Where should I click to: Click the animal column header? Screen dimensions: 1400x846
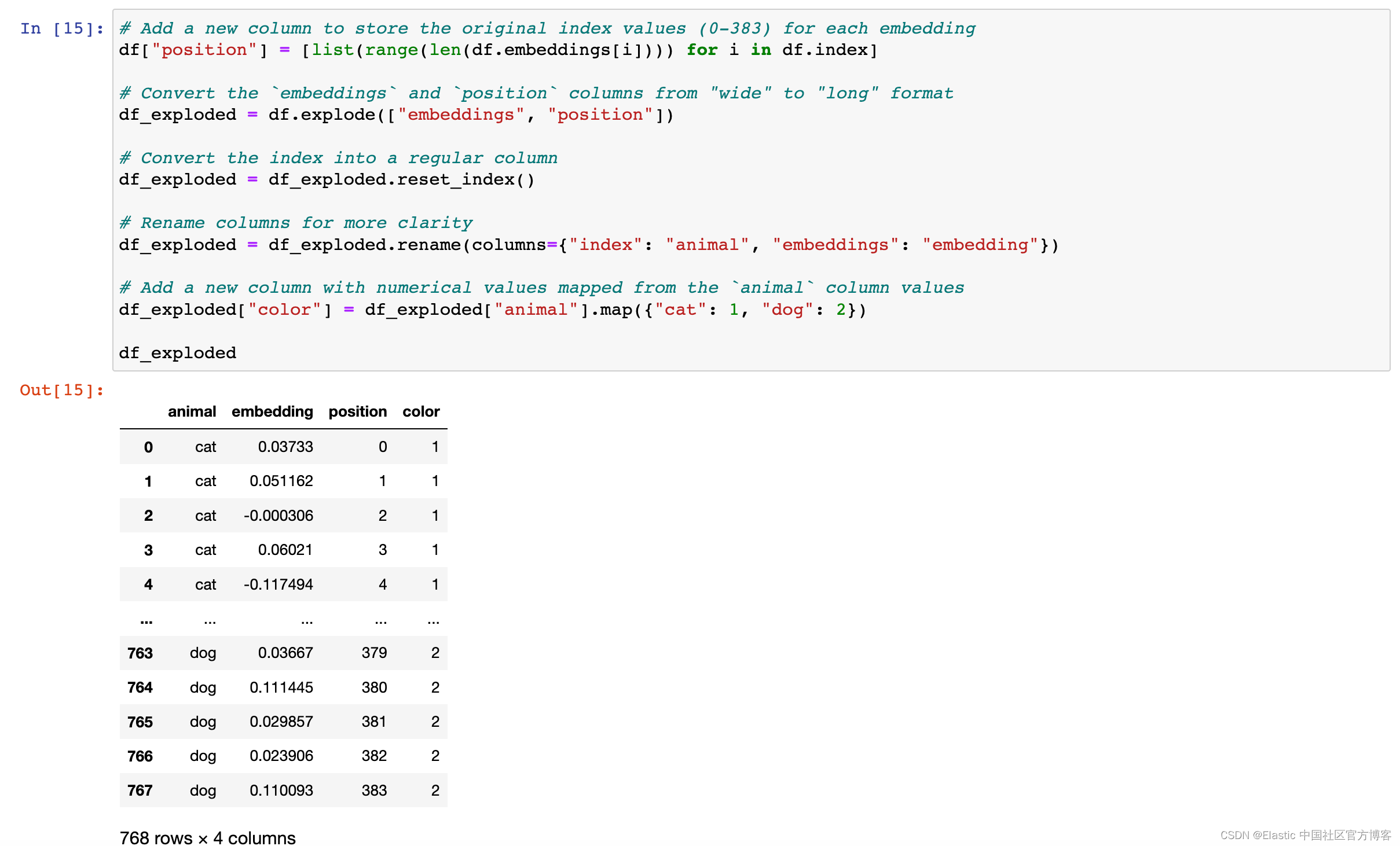tap(192, 411)
